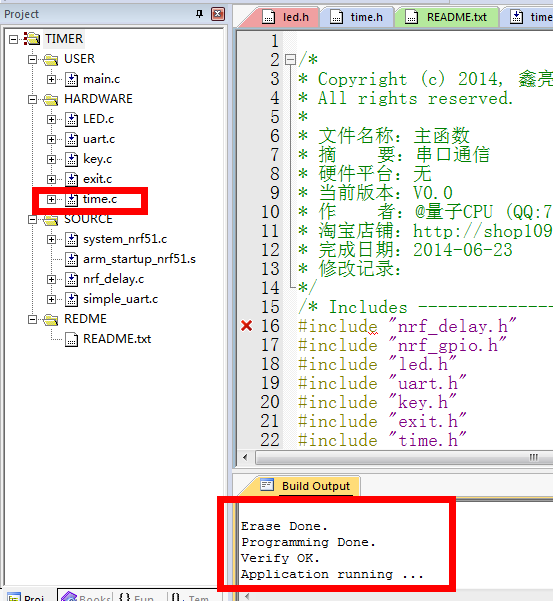553x601 pixels.
Task: Click the arm_startup_nrf51.s file icon
Action: (71, 259)
